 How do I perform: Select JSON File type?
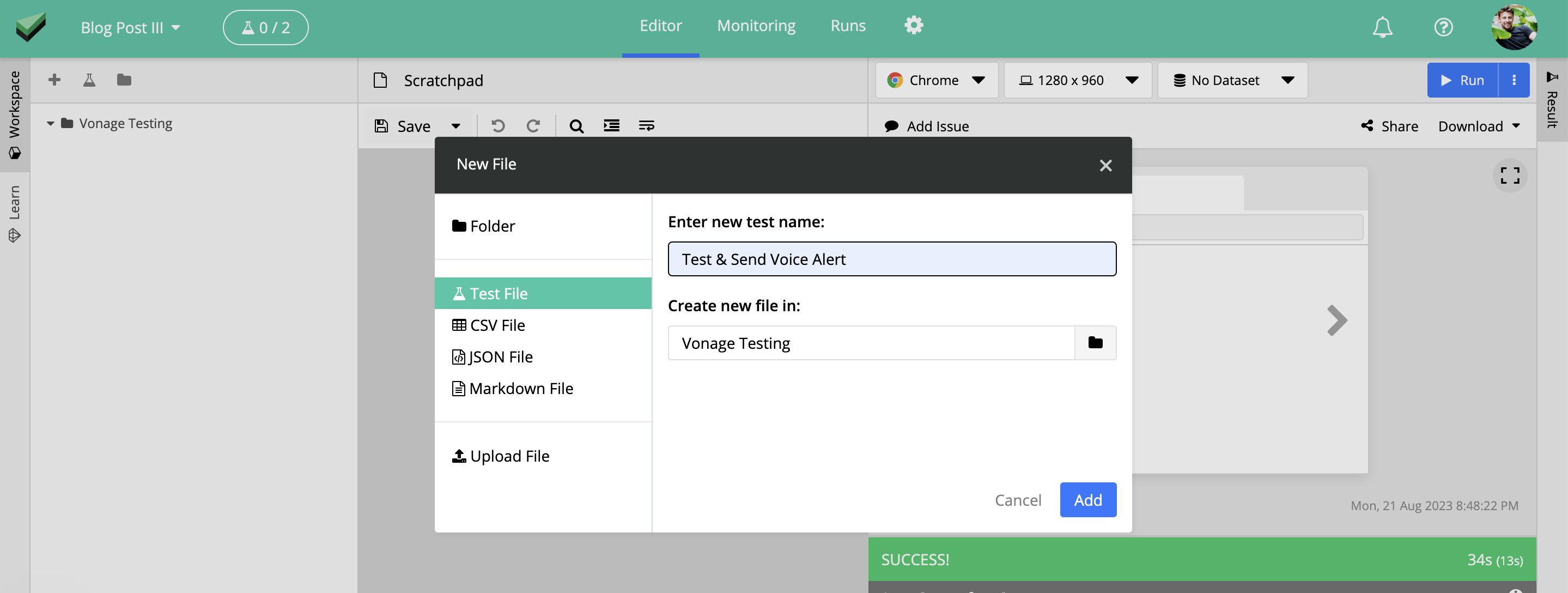pos(543,357)
